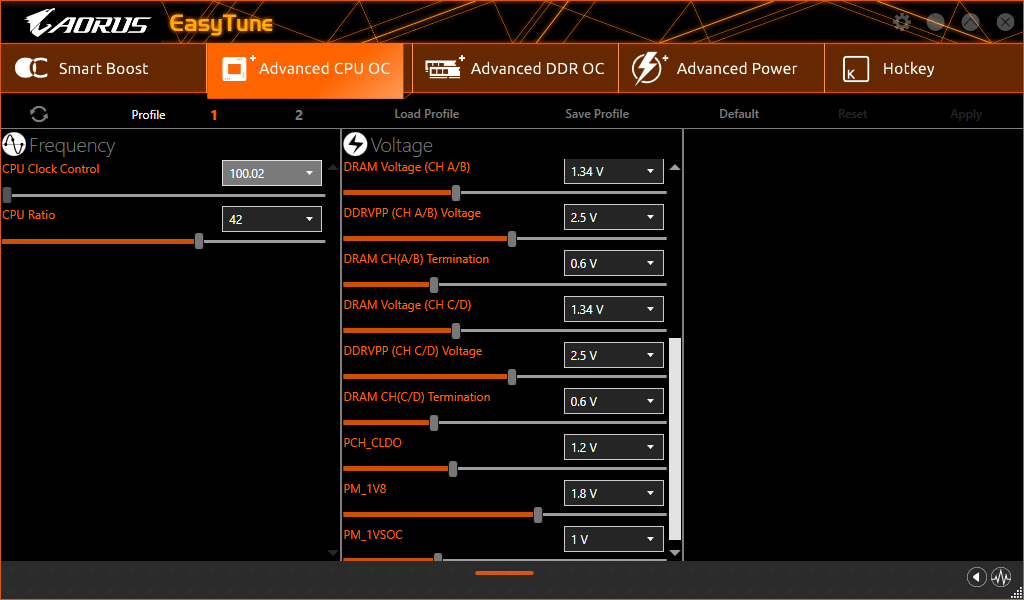
Task: Click the Frequency waveform icon
Action: tap(14, 144)
